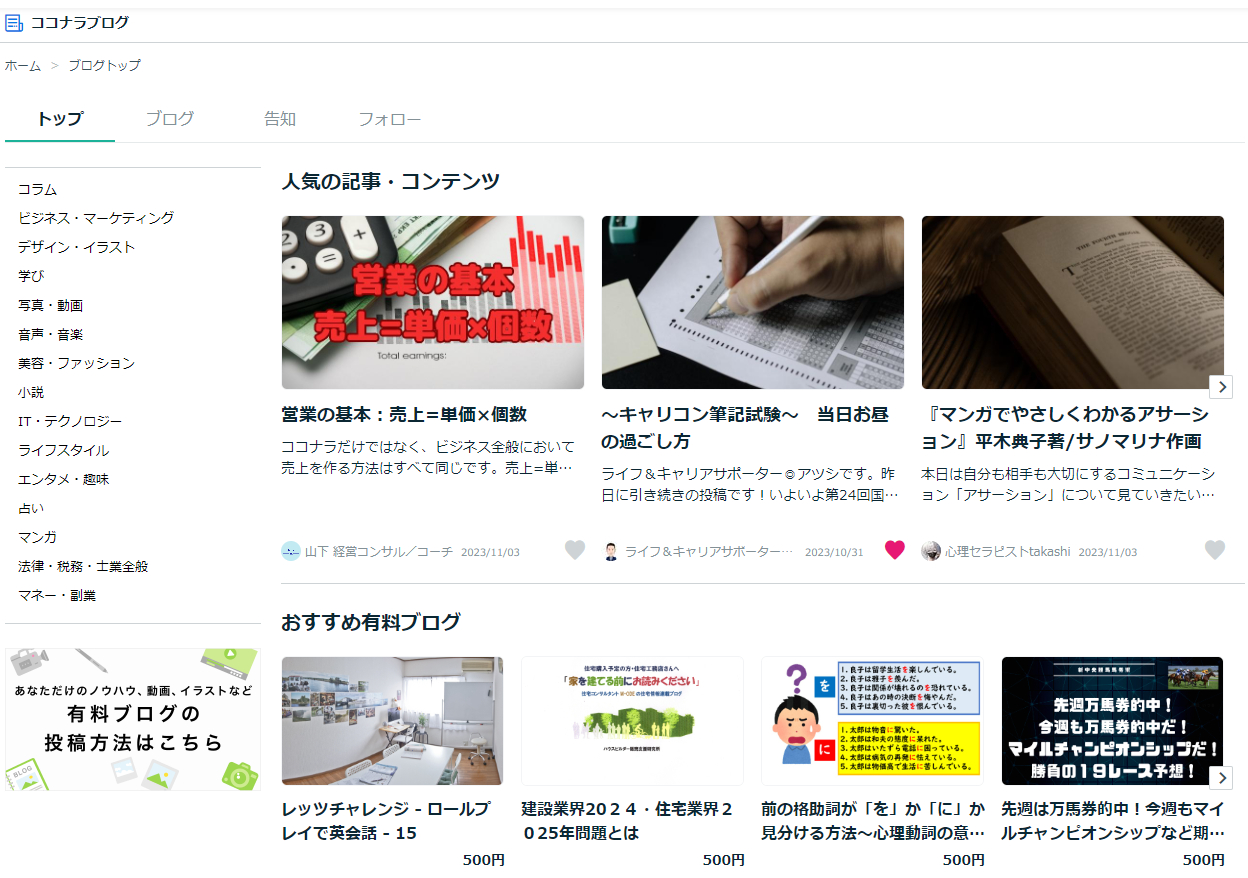Open 前の格助詞が「を」か「に」か title

pyautogui.click(x=873, y=821)
